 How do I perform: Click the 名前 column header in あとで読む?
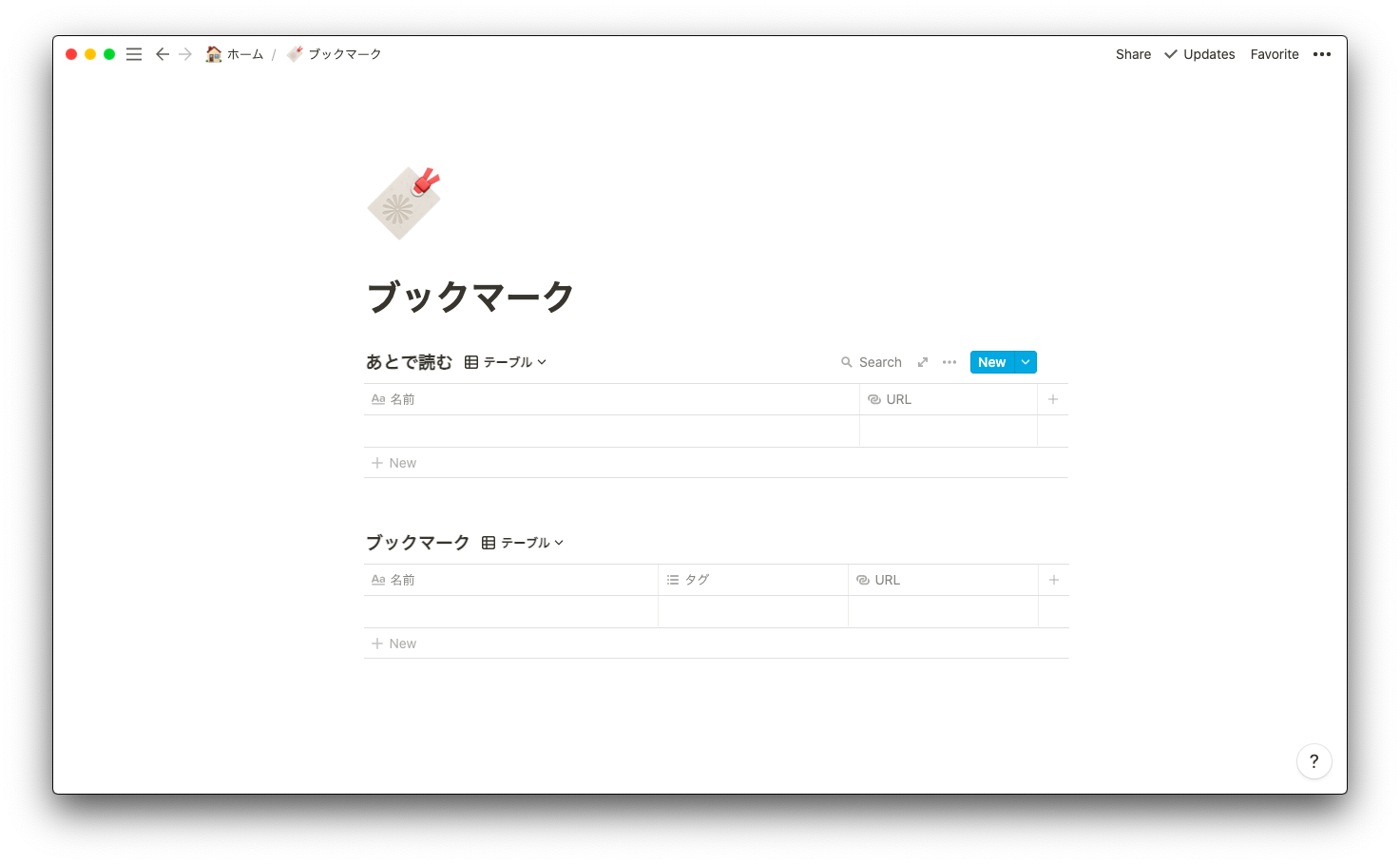point(611,399)
